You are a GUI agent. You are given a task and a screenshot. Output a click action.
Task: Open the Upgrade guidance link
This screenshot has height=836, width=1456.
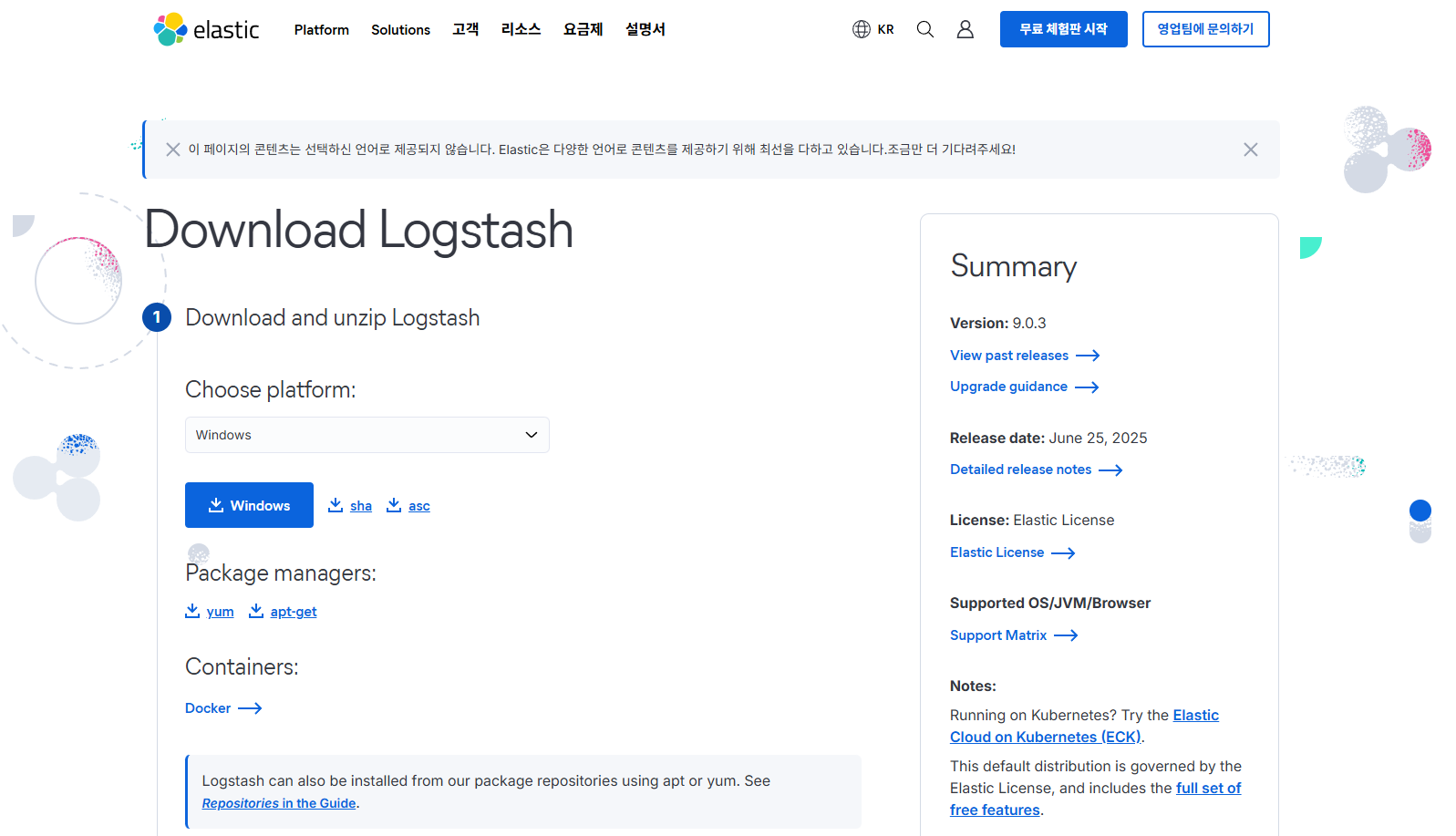1008,387
